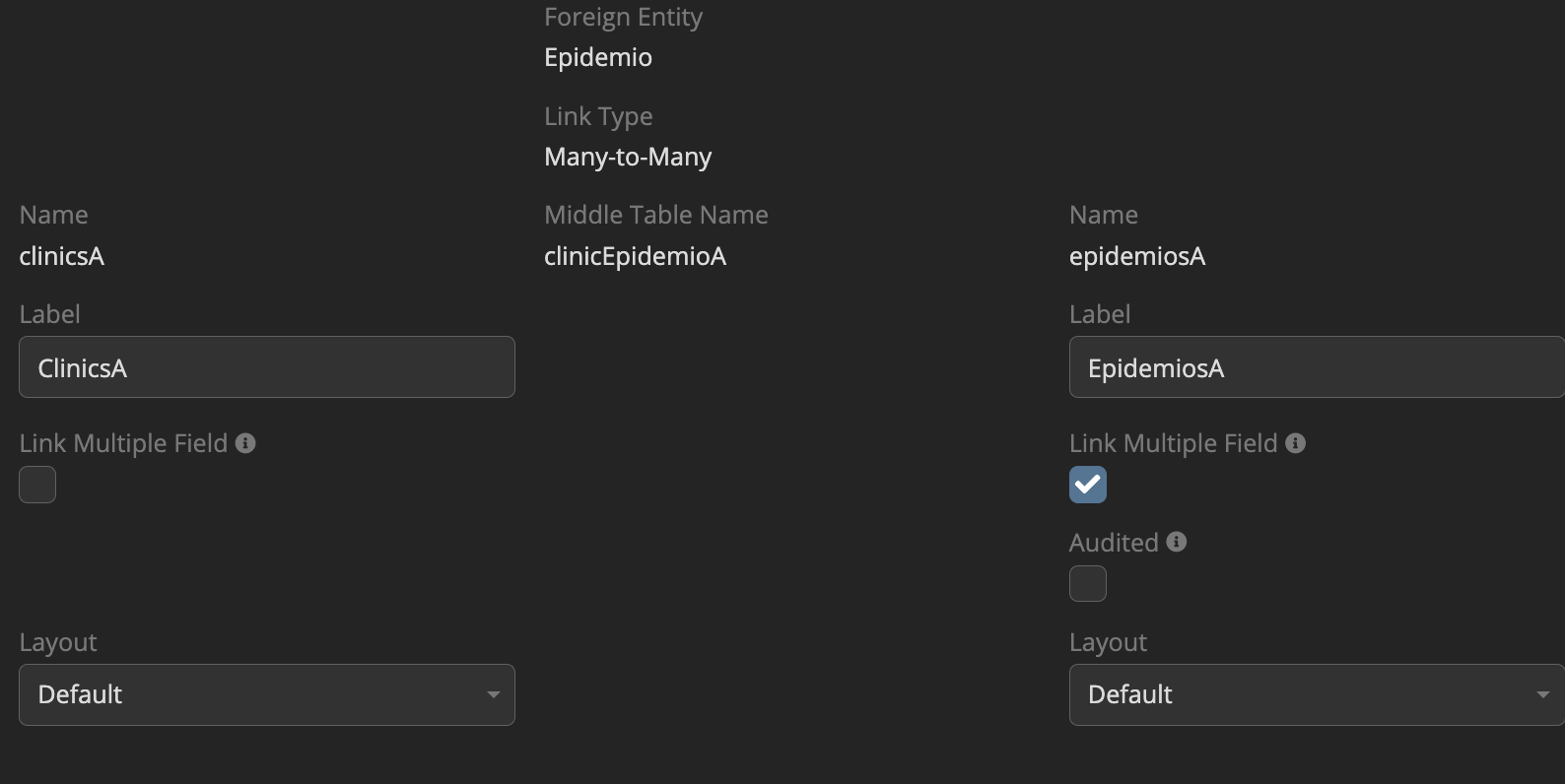Click info icon beside right Link Multiple Field
This screenshot has width=1565, height=784.
tap(1296, 443)
